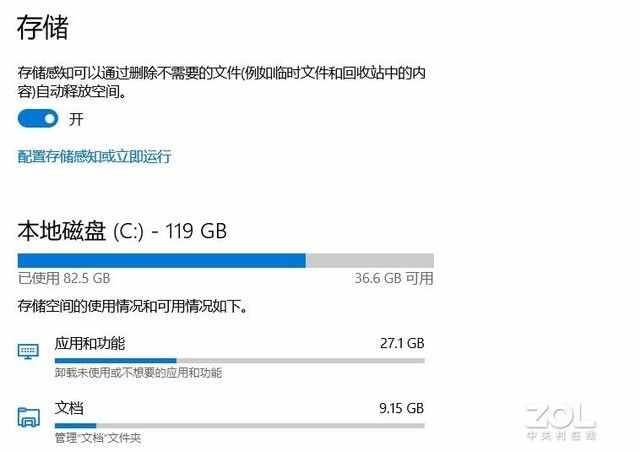
Task: Click the 36.6 GB 可用 label
Action: click(394, 278)
